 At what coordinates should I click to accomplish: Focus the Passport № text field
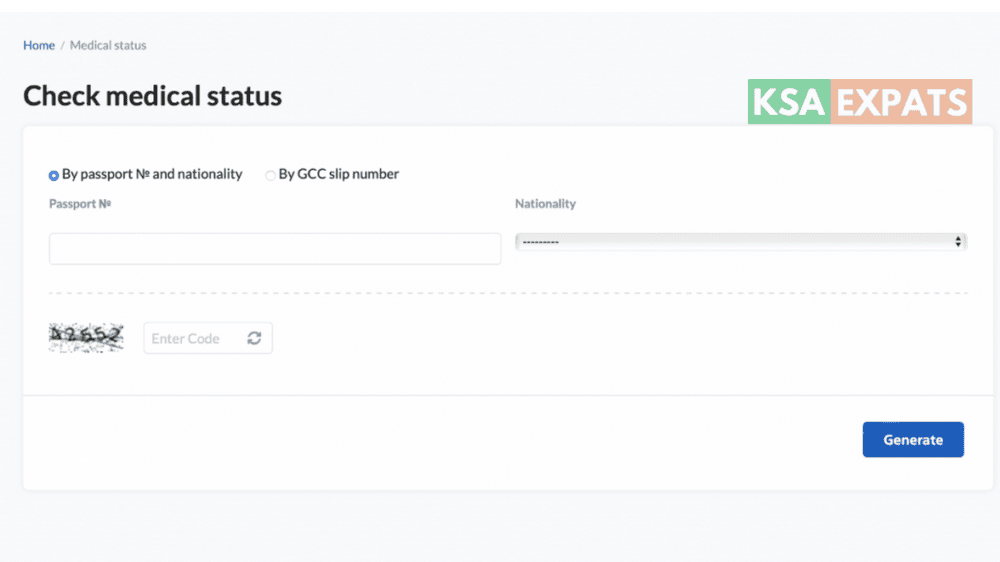point(275,249)
